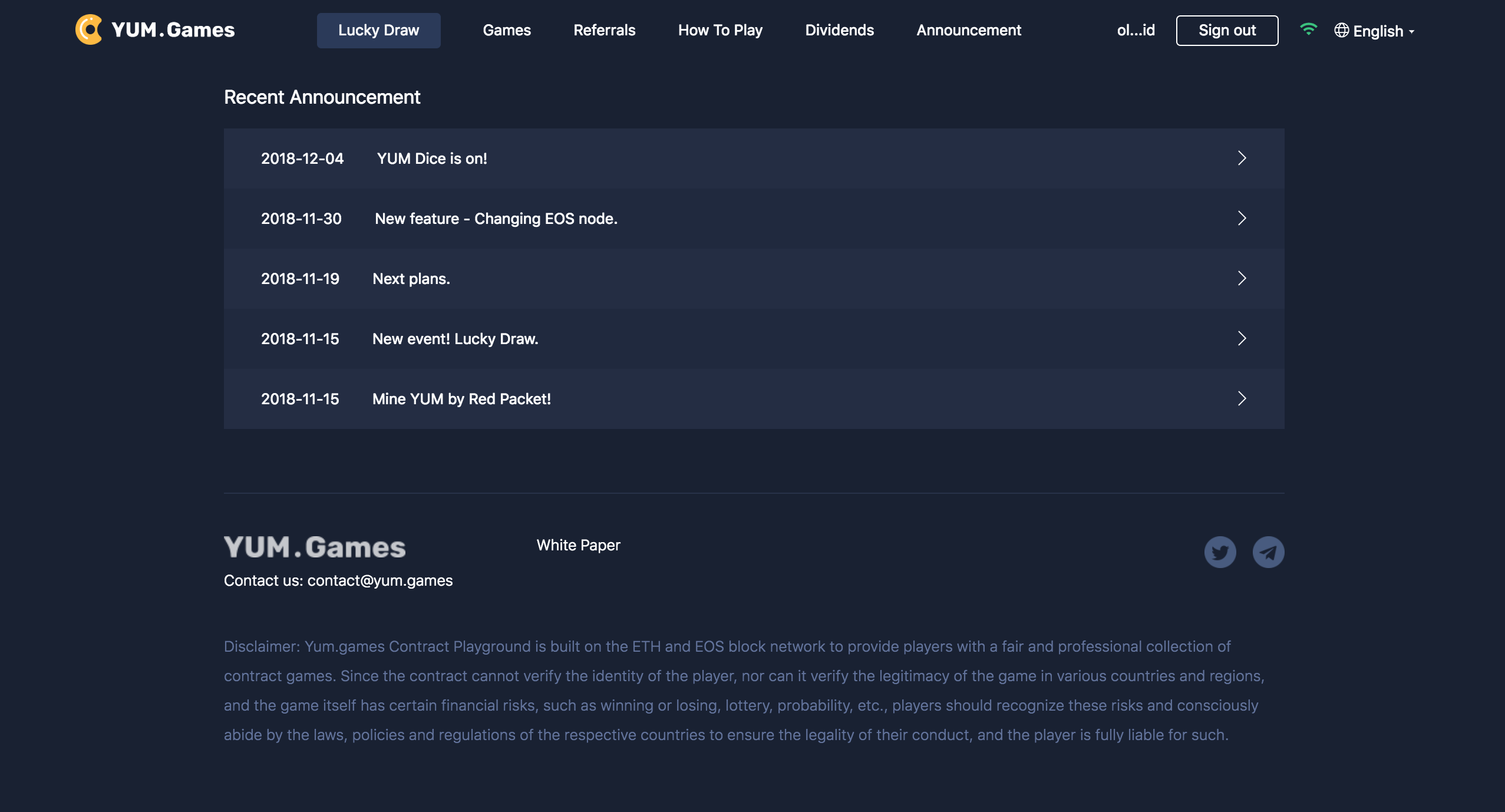
Task: Go to Referrals page
Action: tap(604, 31)
